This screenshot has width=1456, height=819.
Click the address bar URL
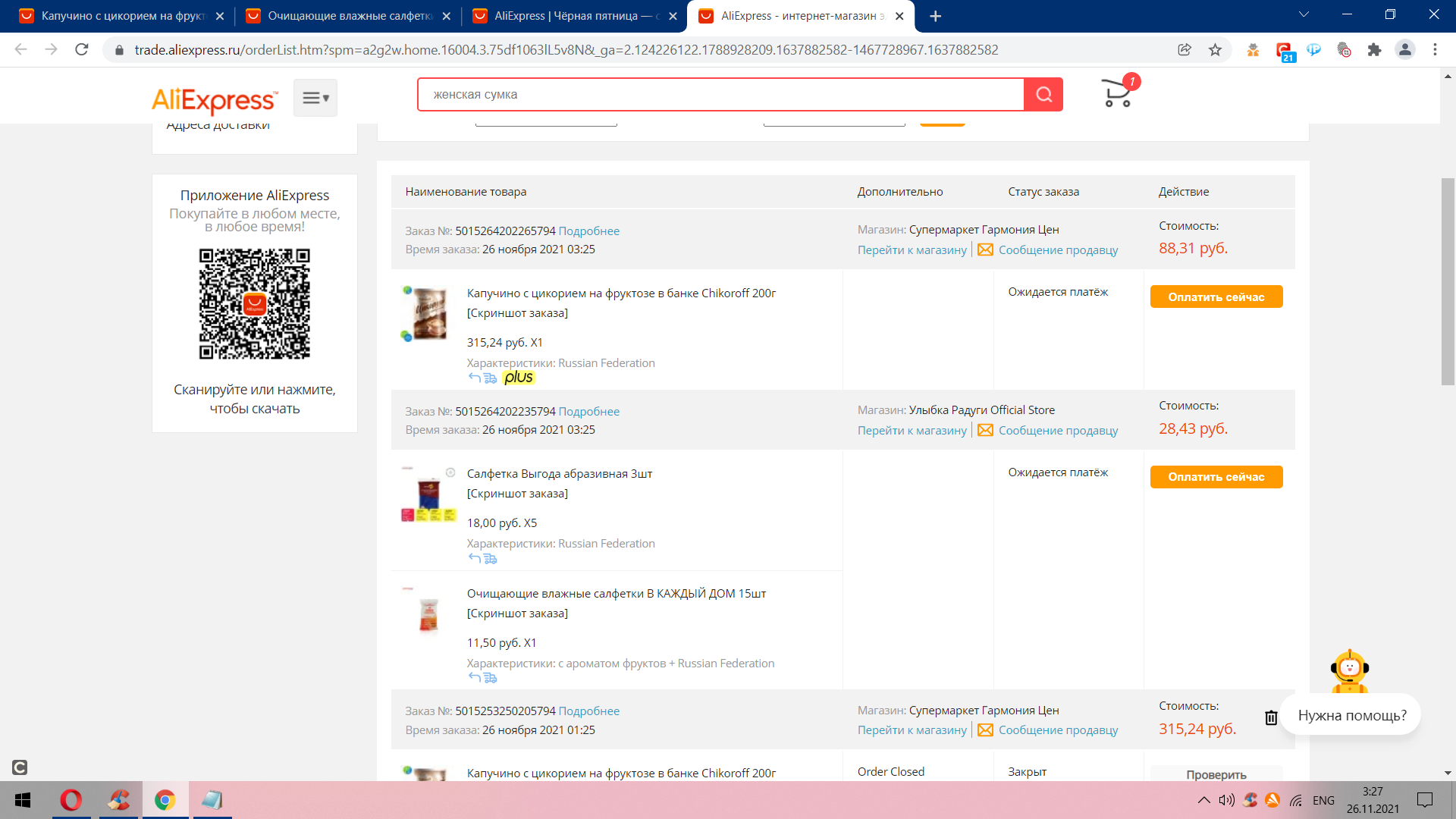click(566, 50)
